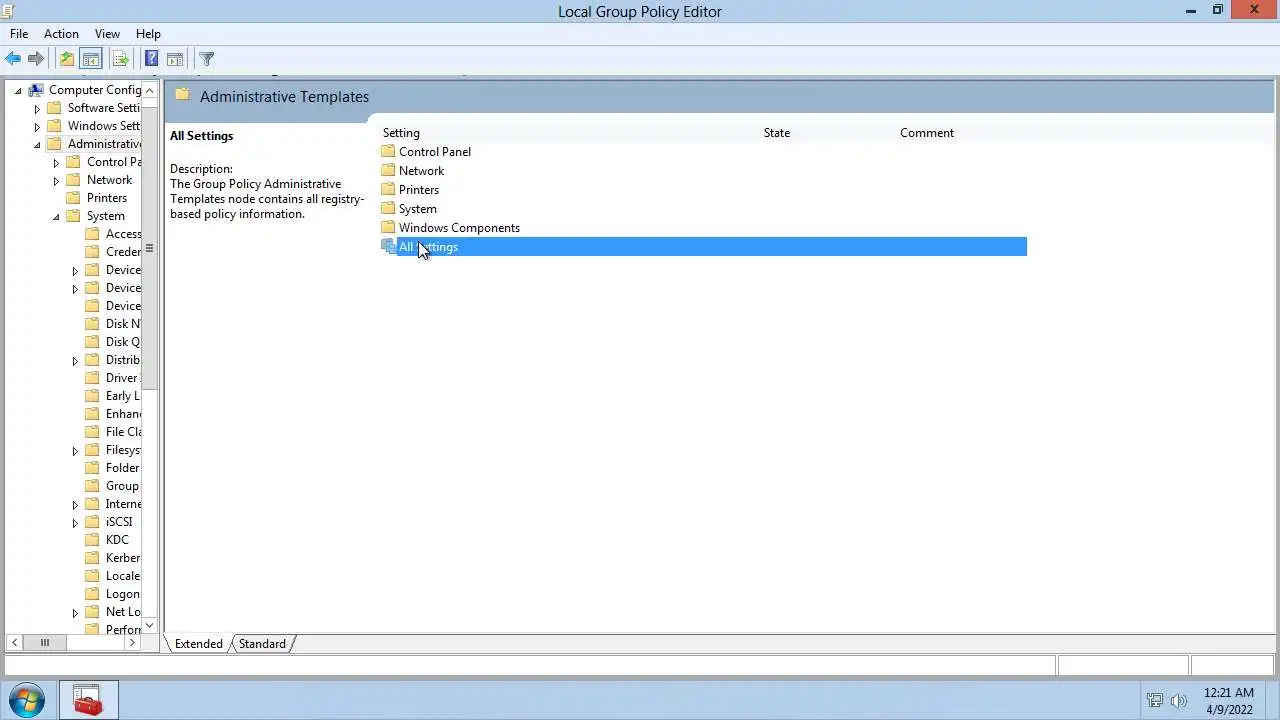Screen dimensions: 1280x720
Task: Expand the Interne tree node arrow
Action: (x=75, y=504)
